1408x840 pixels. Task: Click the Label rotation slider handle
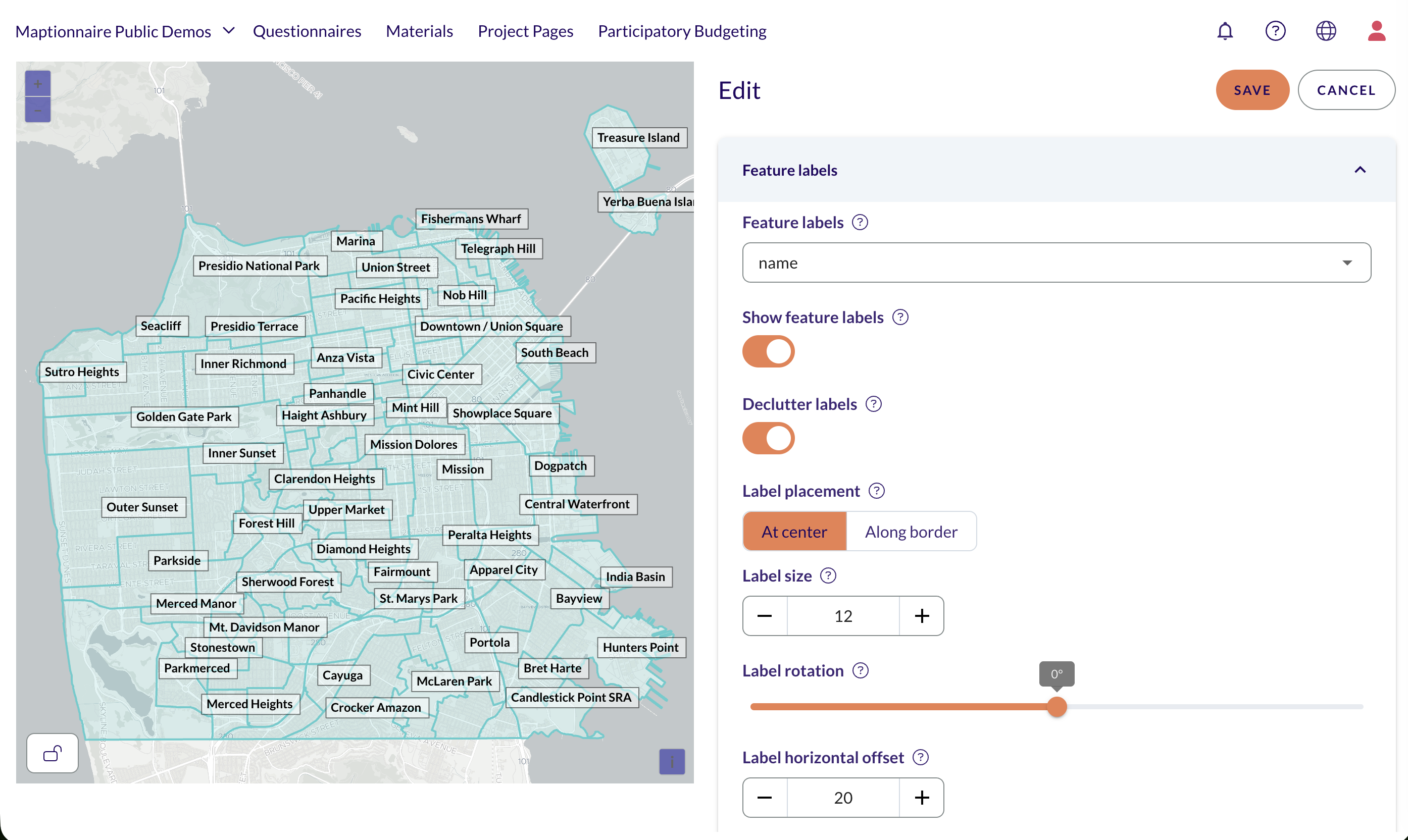coord(1057,706)
